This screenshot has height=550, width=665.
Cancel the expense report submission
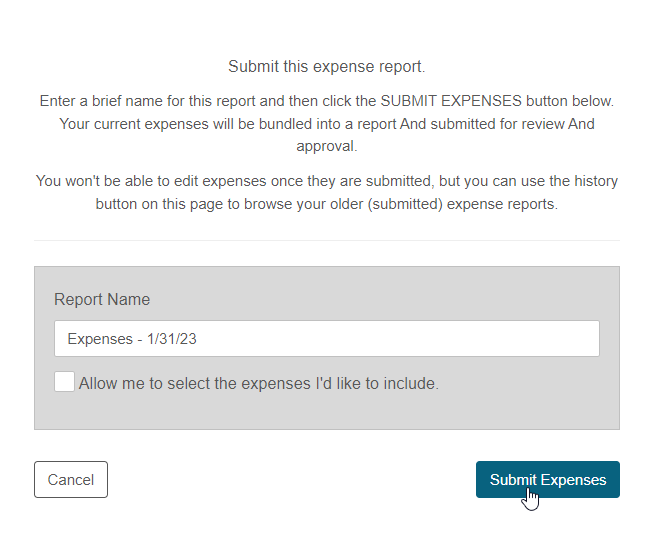(x=71, y=479)
